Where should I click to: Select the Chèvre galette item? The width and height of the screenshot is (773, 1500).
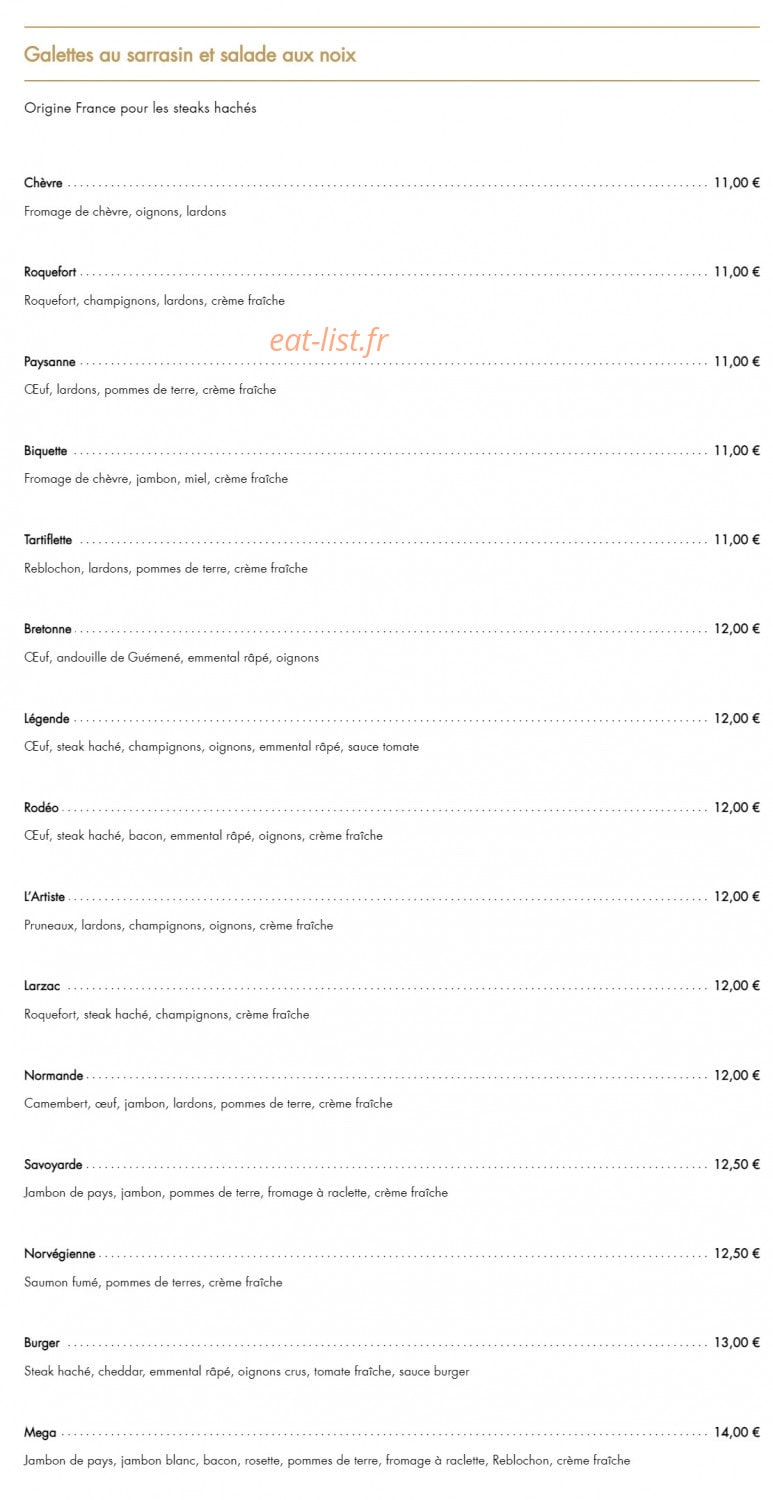43,183
